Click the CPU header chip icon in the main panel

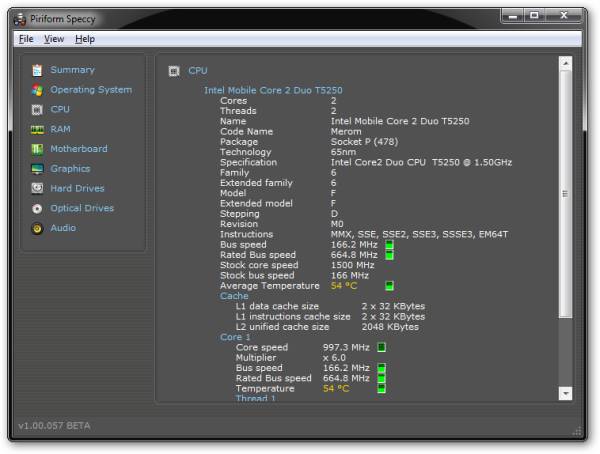click(174, 71)
